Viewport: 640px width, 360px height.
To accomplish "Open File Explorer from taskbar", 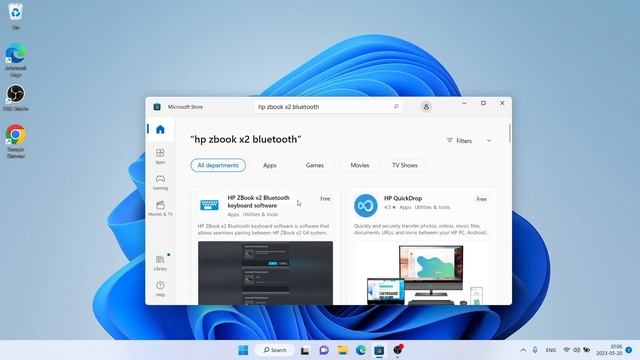I will pos(342,350).
